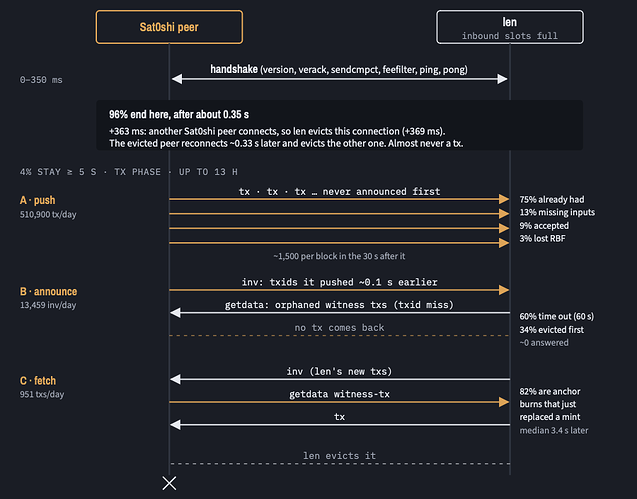Click the 'len evicts it' label

point(339,456)
